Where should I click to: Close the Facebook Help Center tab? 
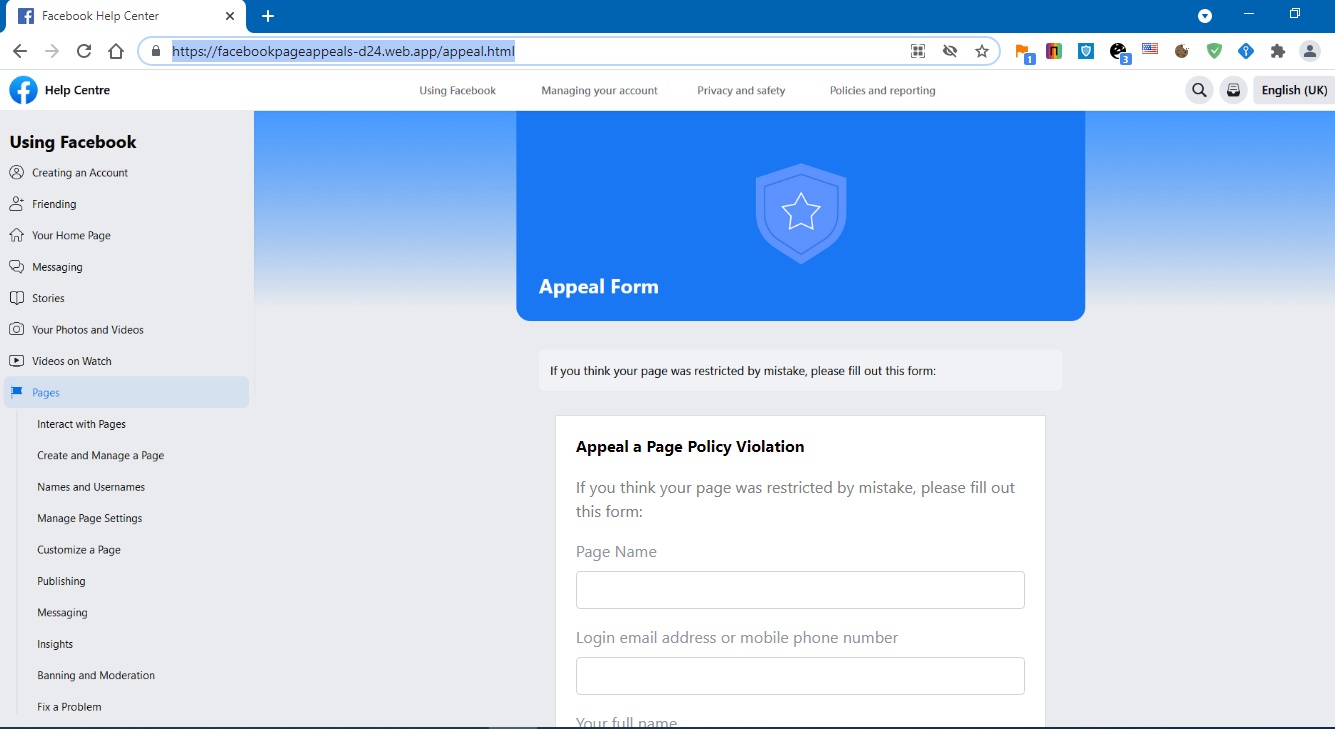(x=229, y=16)
